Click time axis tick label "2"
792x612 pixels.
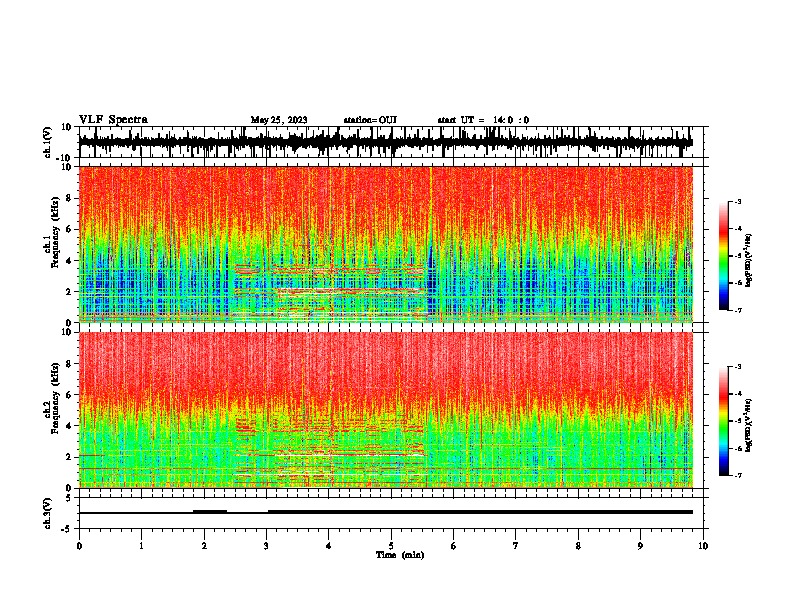(204, 546)
